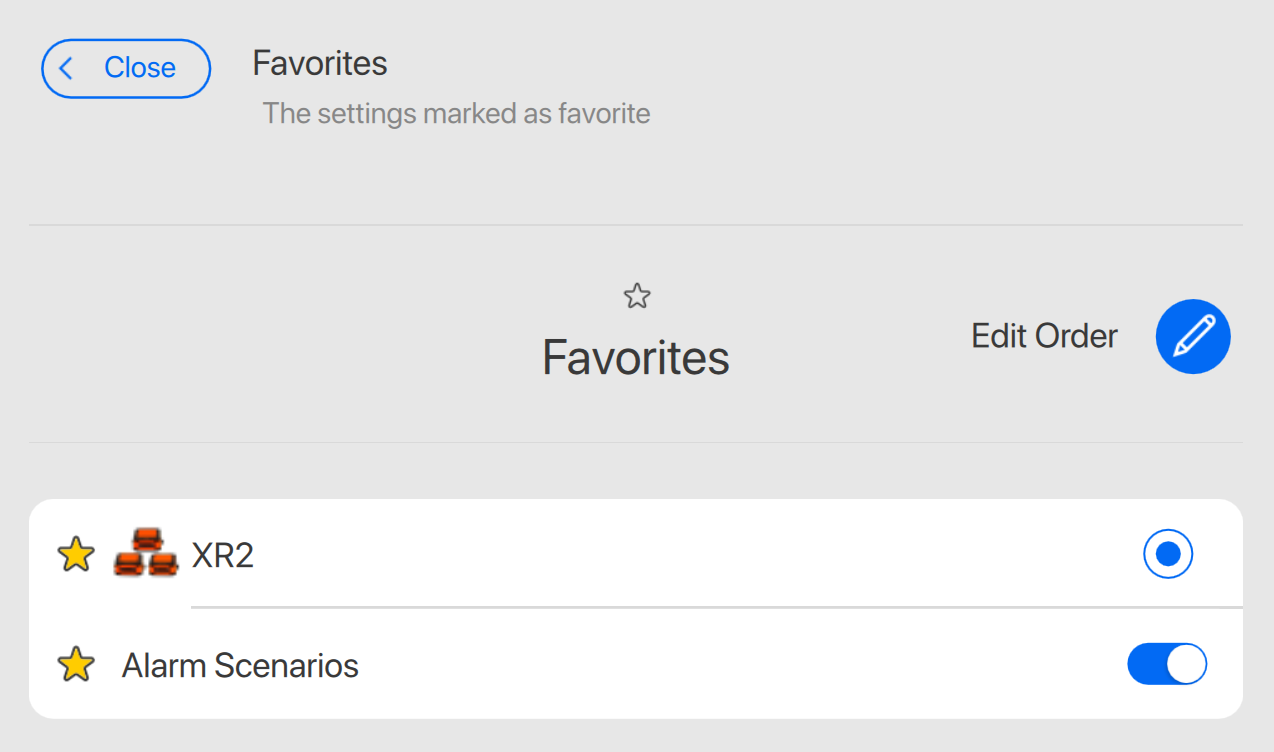Viewport: 1274px width, 752px height.
Task: Click the Edit Order label
Action: (x=1044, y=336)
